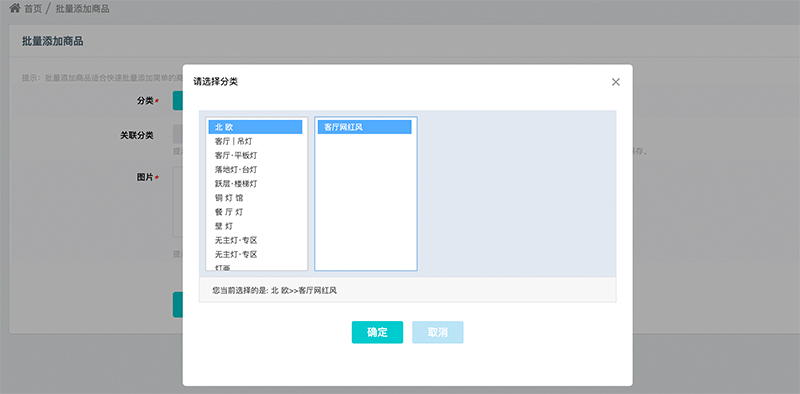Cancel with the 取消 button
Screen dimensions: 800x394
click(x=438, y=332)
